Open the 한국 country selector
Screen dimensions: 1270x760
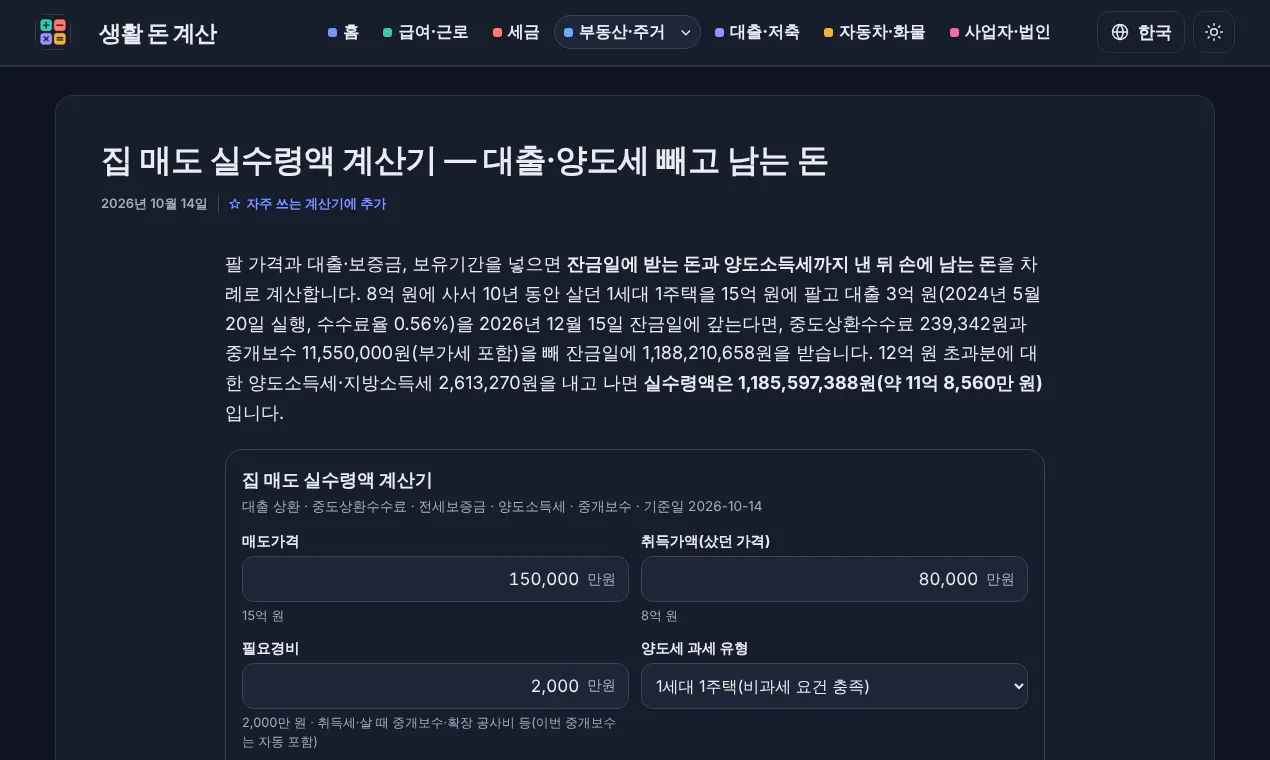tap(1141, 32)
